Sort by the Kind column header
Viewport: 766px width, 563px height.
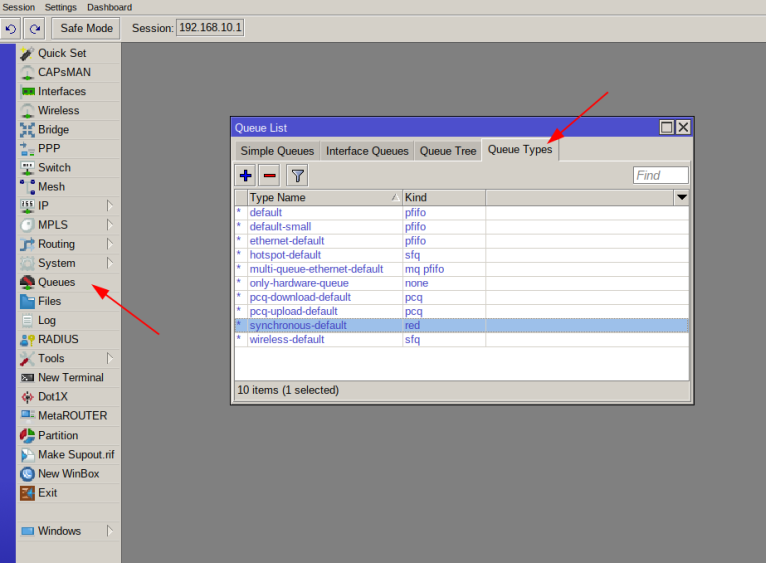click(x=443, y=198)
